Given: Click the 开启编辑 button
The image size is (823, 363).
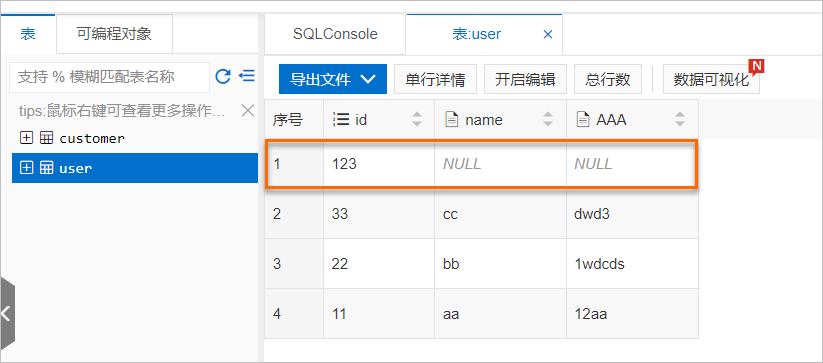Looking at the screenshot, I should coord(525,79).
